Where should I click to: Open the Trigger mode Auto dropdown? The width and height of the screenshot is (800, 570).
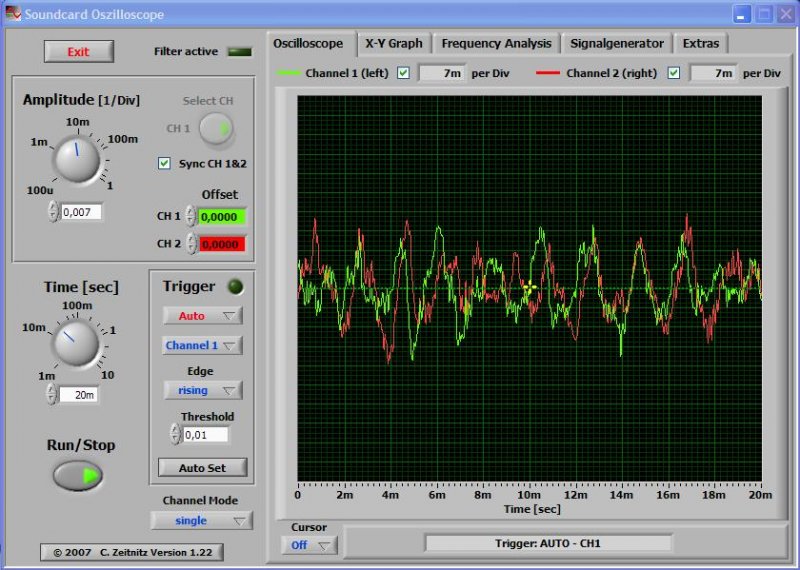[203, 316]
